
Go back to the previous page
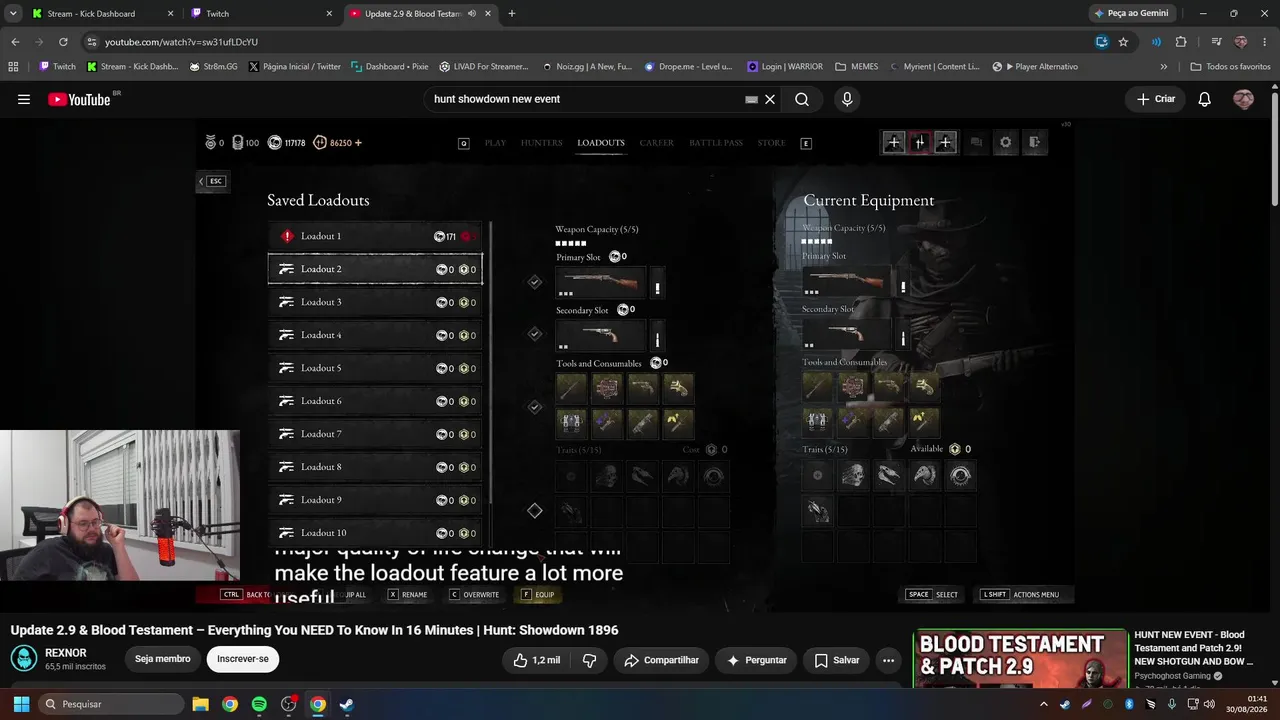point(15,42)
